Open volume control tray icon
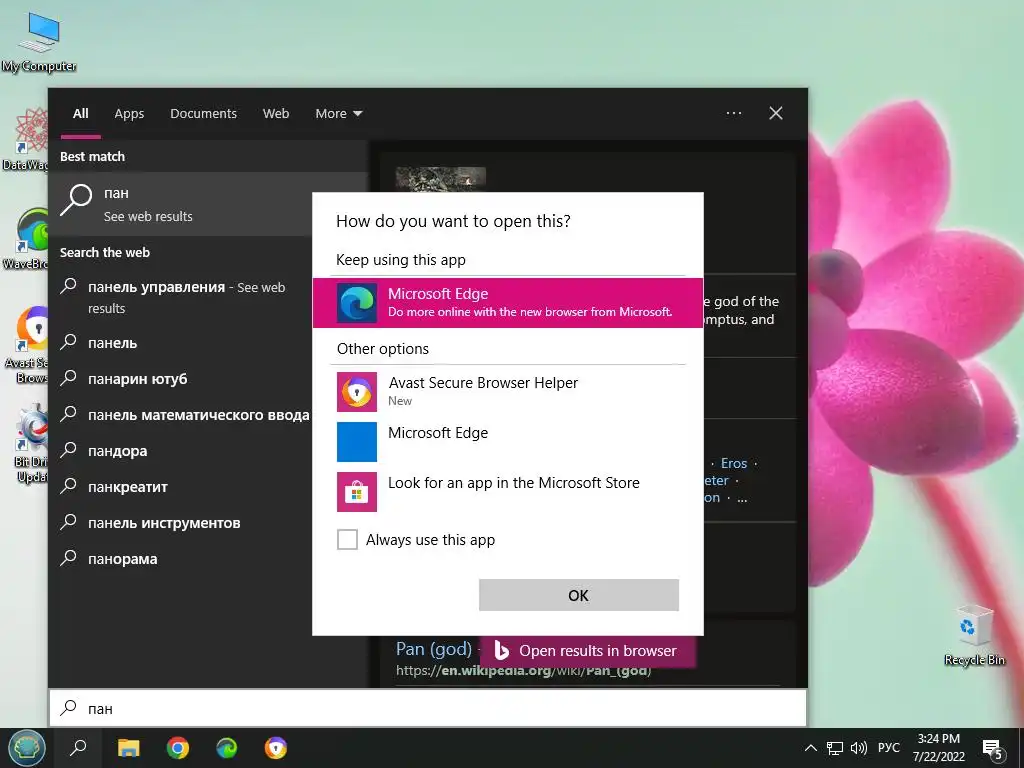The height and width of the screenshot is (768, 1024). coord(859,748)
